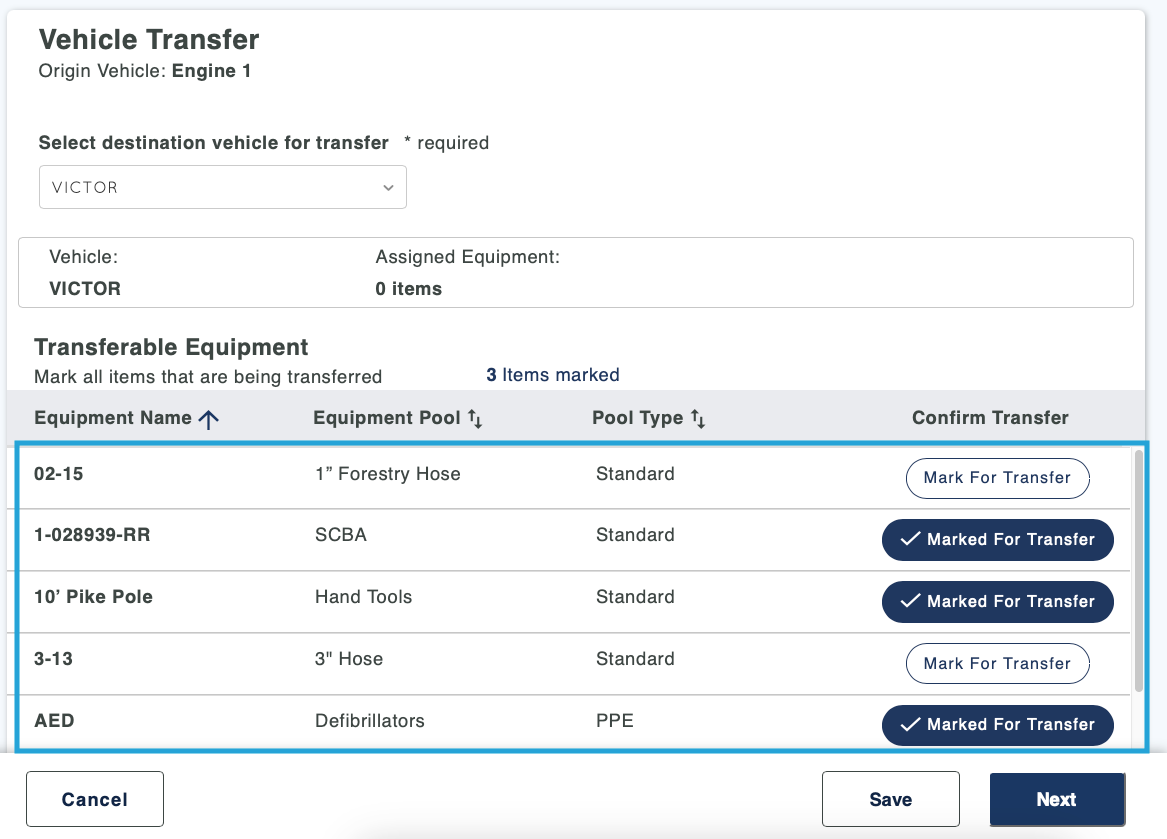Image resolution: width=1167 pixels, height=839 pixels.
Task: Click the Pool Type column header text
Action: point(638,418)
